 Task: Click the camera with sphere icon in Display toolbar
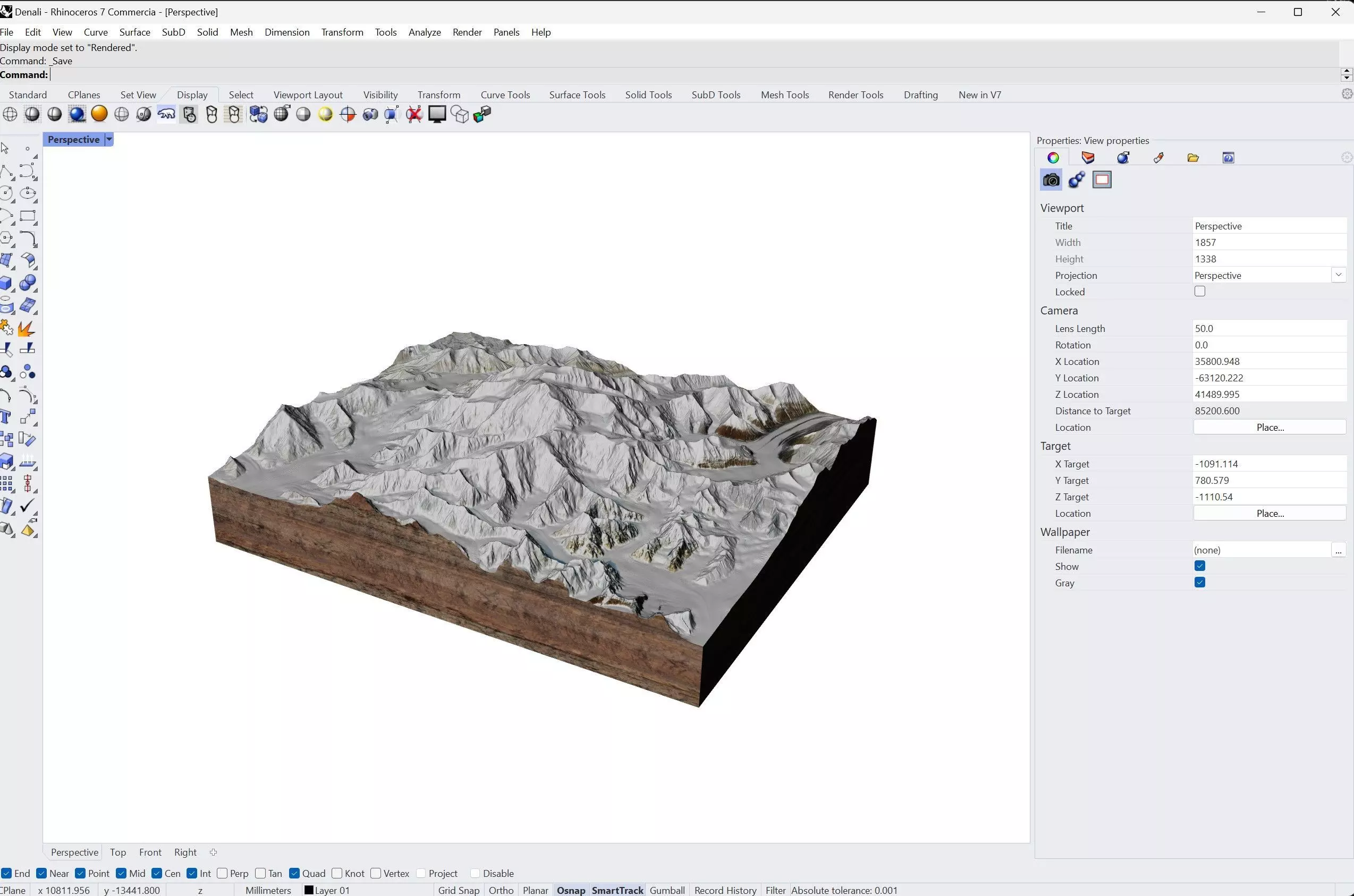click(370, 114)
